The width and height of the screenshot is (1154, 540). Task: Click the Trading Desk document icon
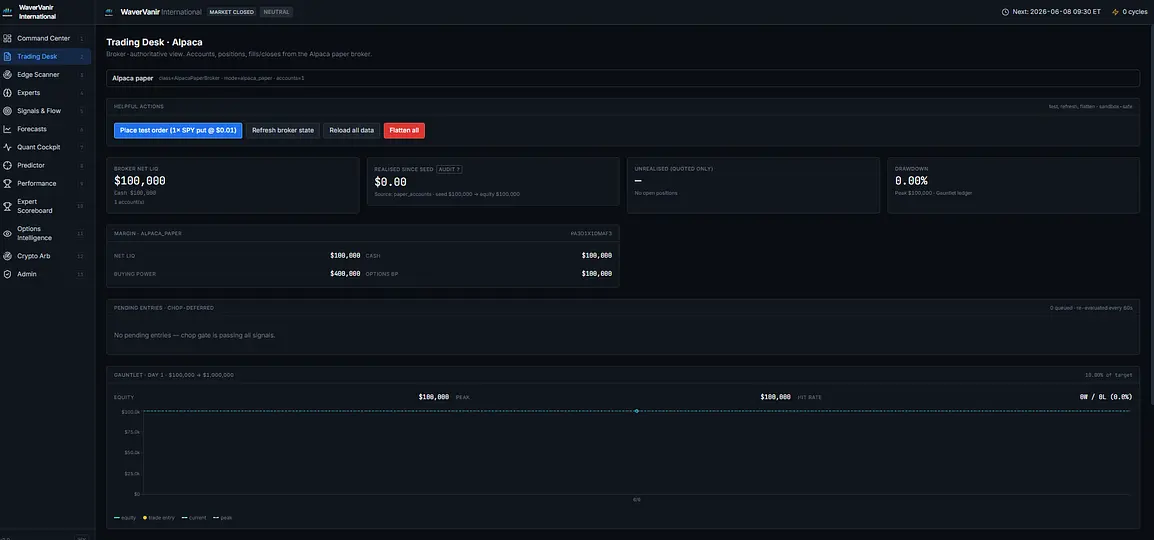(7, 57)
